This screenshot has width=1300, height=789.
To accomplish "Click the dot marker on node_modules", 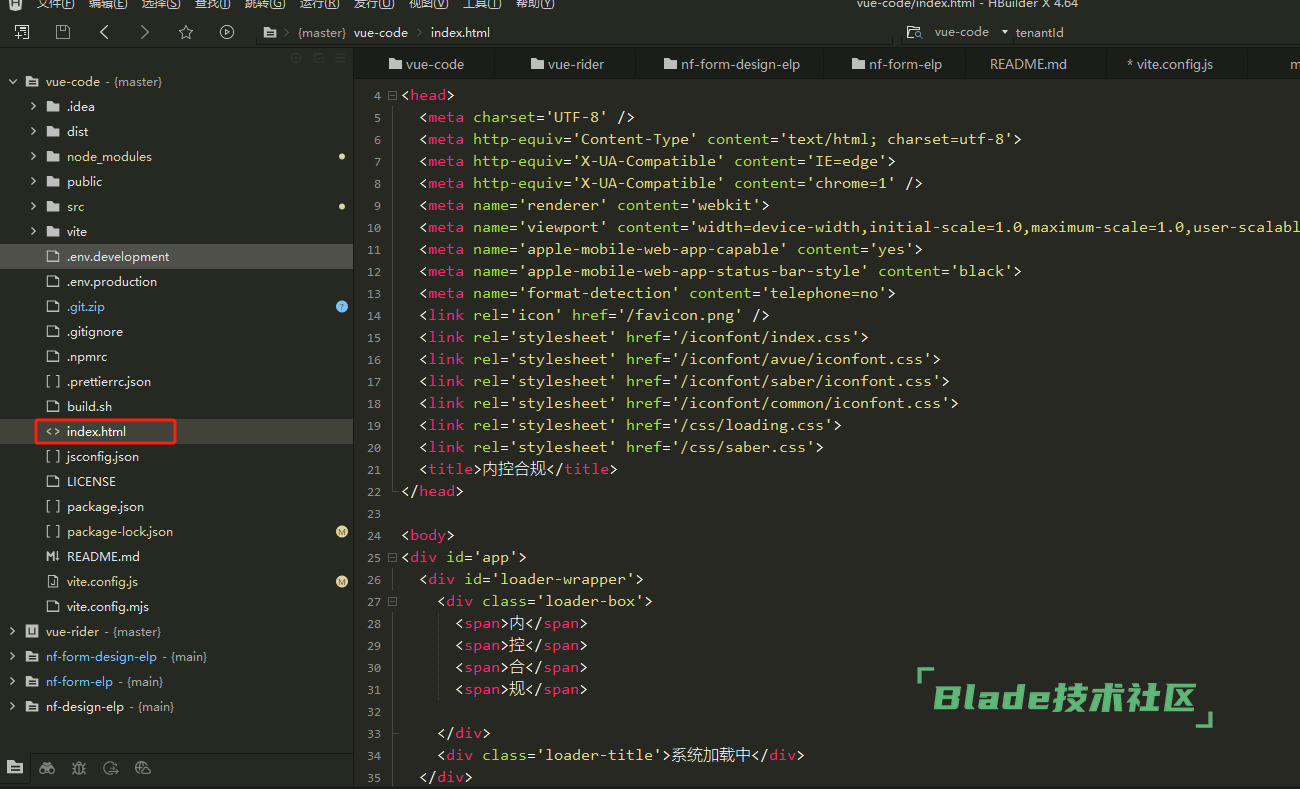I will tap(342, 157).
